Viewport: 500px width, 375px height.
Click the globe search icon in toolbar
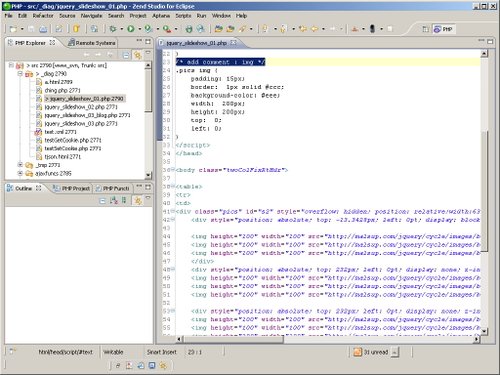pyautogui.click(x=200, y=29)
